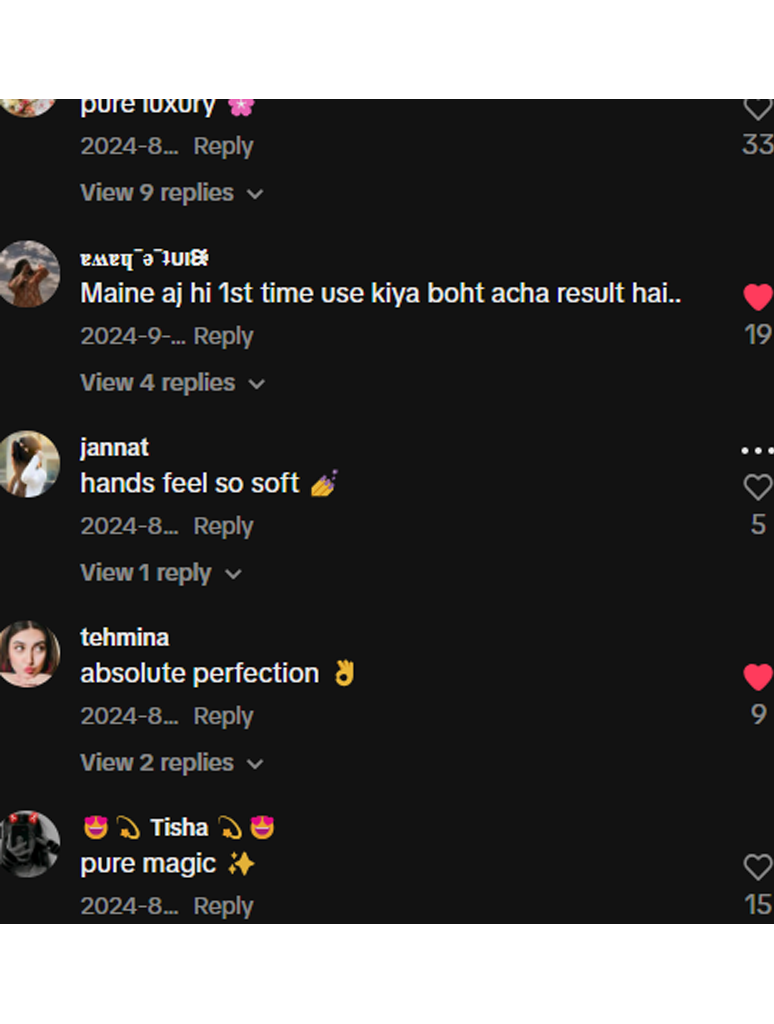Viewport: 774px width, 1024px height.
Task: Click Tisha's profile avatar
Action: tap(28, 844)
